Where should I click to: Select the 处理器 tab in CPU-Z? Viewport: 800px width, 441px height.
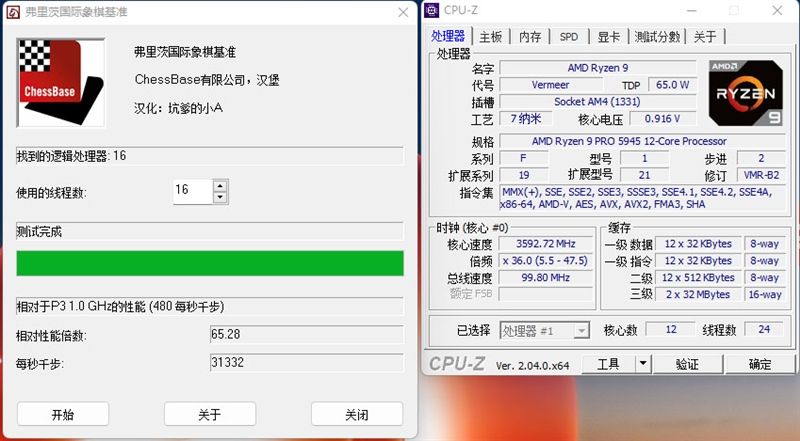pyautogui.click(x=448, y=36)
